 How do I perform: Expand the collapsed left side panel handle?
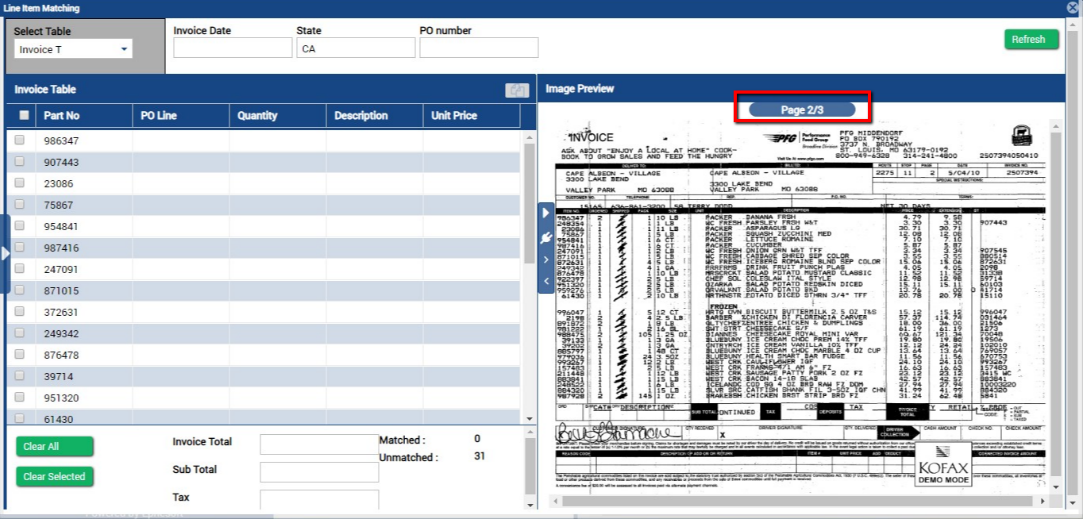click(6, 254)
